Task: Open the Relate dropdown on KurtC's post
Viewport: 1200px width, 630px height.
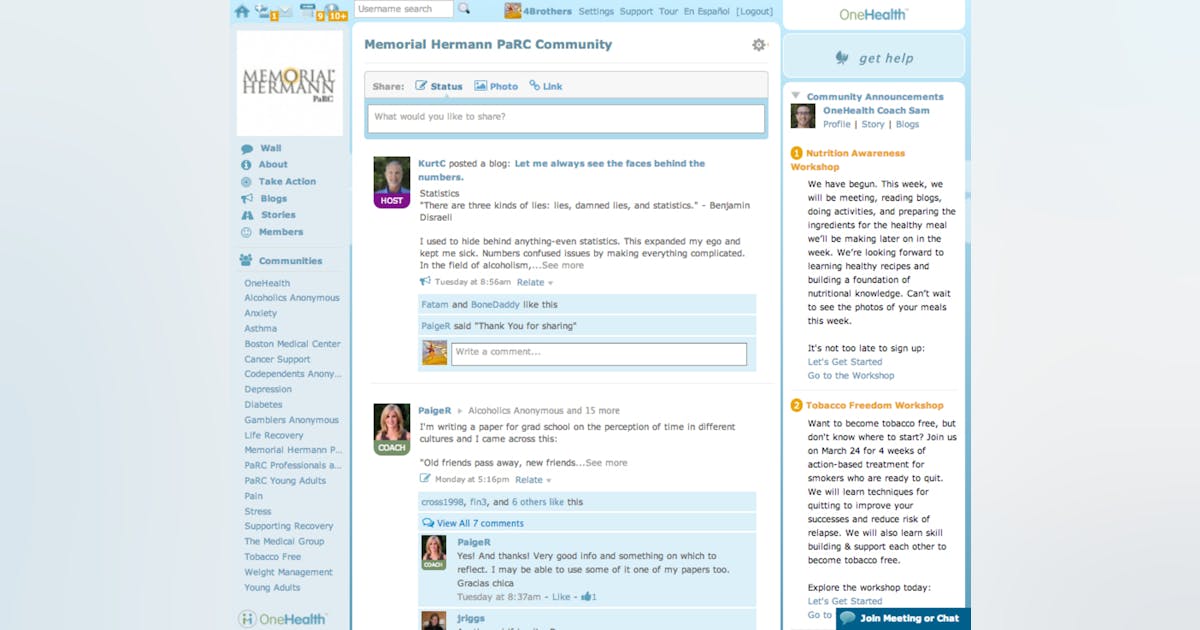Action: (x=534, y=281)
